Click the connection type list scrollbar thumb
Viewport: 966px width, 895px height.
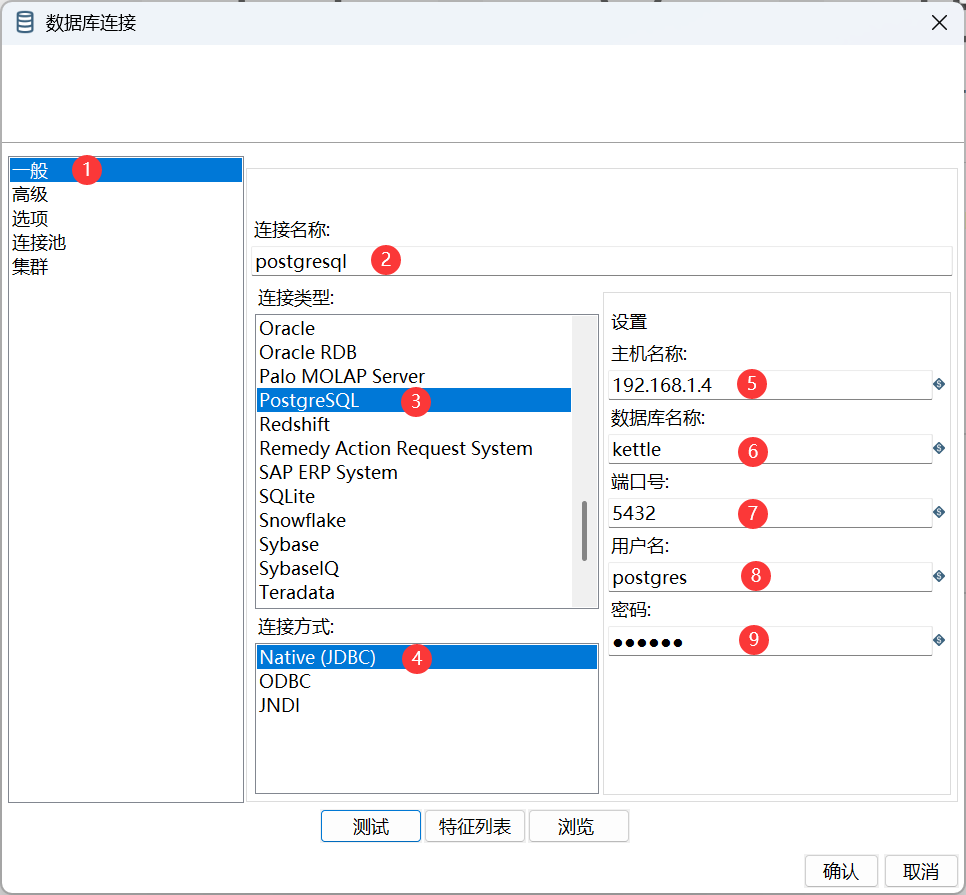pos(584,531)
